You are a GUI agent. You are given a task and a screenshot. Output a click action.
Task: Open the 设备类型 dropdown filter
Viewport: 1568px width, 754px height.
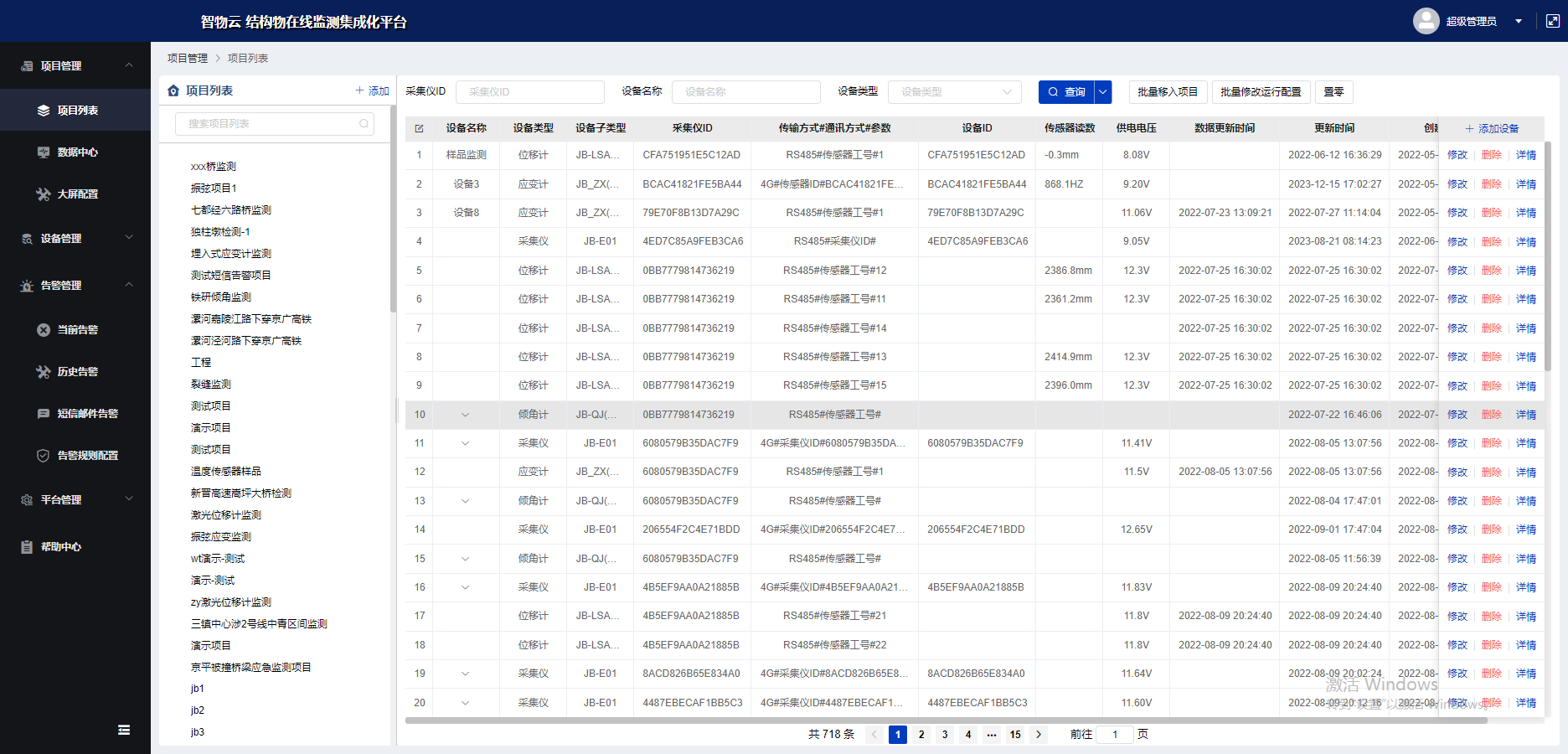point(954,92)
